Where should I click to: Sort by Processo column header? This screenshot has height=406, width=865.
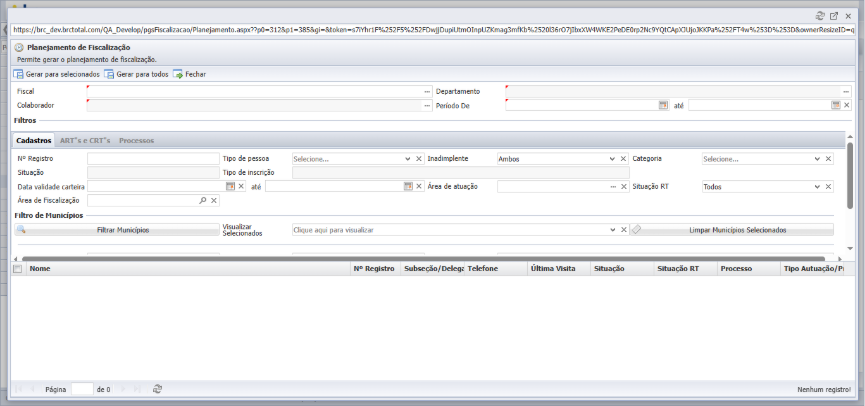pos(749,269)
